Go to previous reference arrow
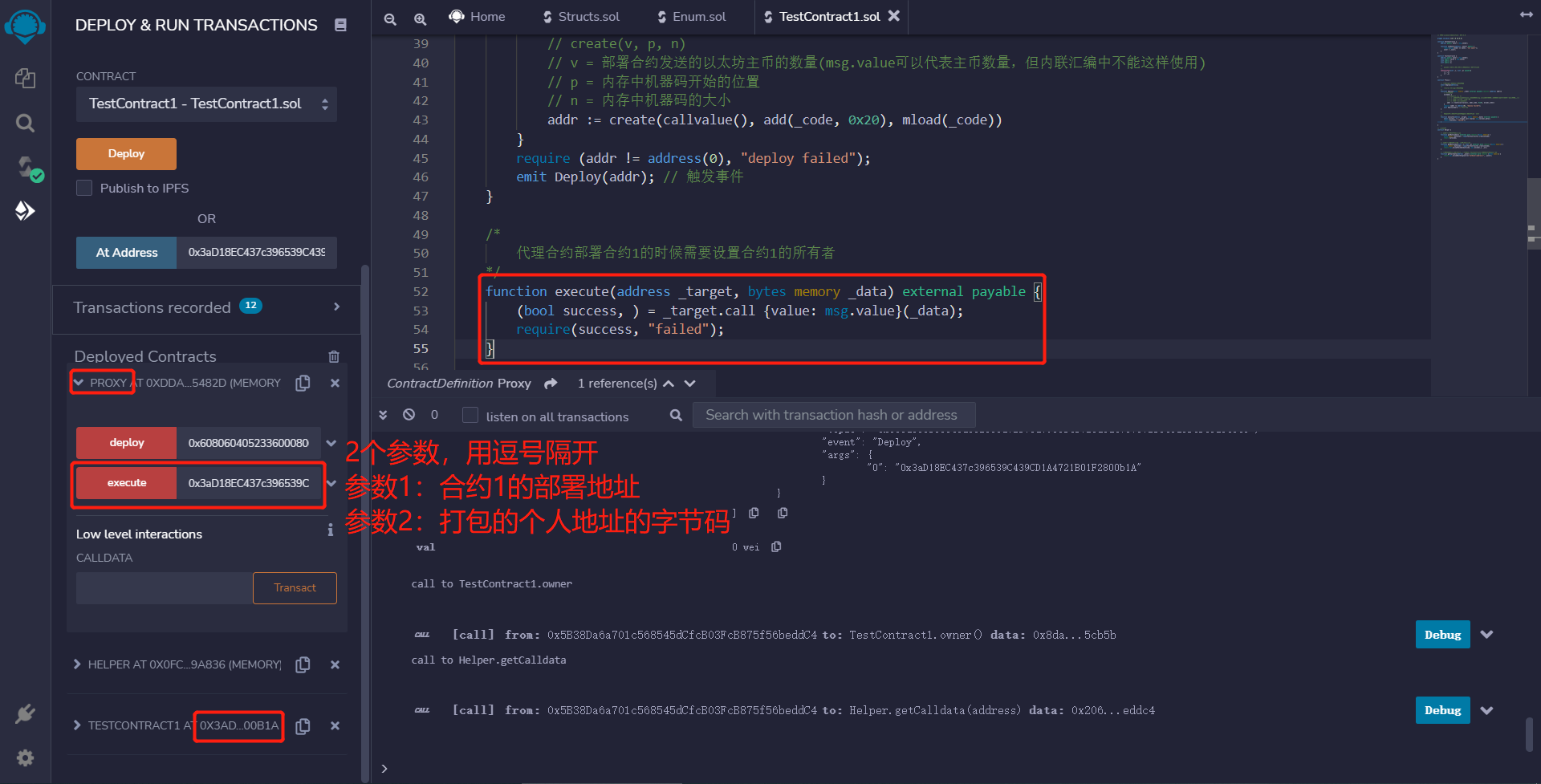Viewport: 1541px width, 784px height. point(669,384)
